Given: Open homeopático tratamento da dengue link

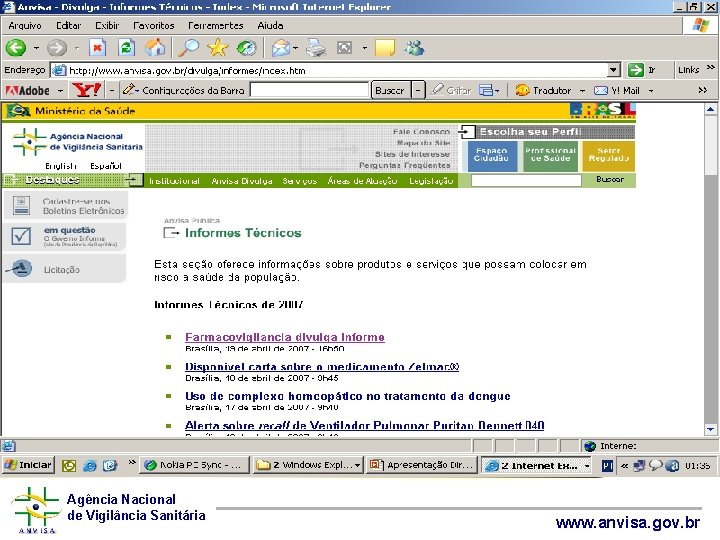Looking at the screenshot, I should (x=348, y=396).
